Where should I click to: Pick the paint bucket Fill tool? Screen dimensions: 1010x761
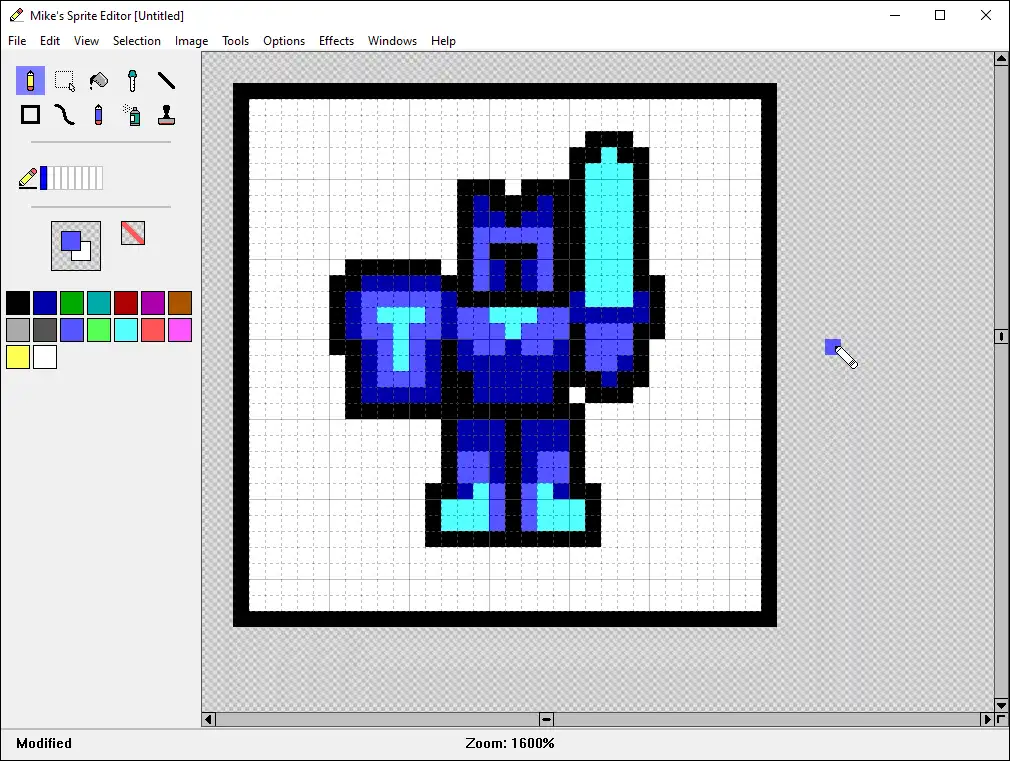(98, 81)
